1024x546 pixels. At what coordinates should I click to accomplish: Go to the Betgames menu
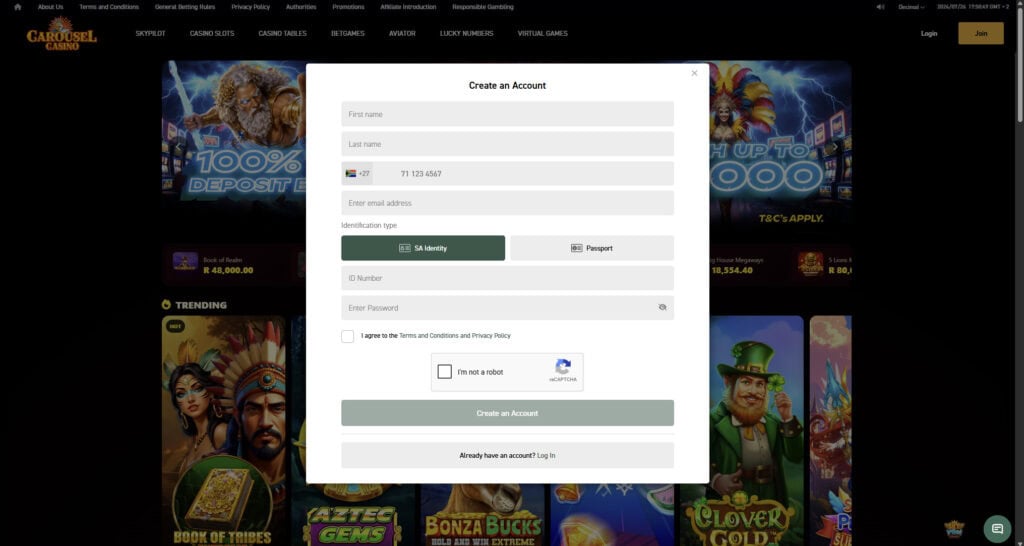tap(347, 33)
